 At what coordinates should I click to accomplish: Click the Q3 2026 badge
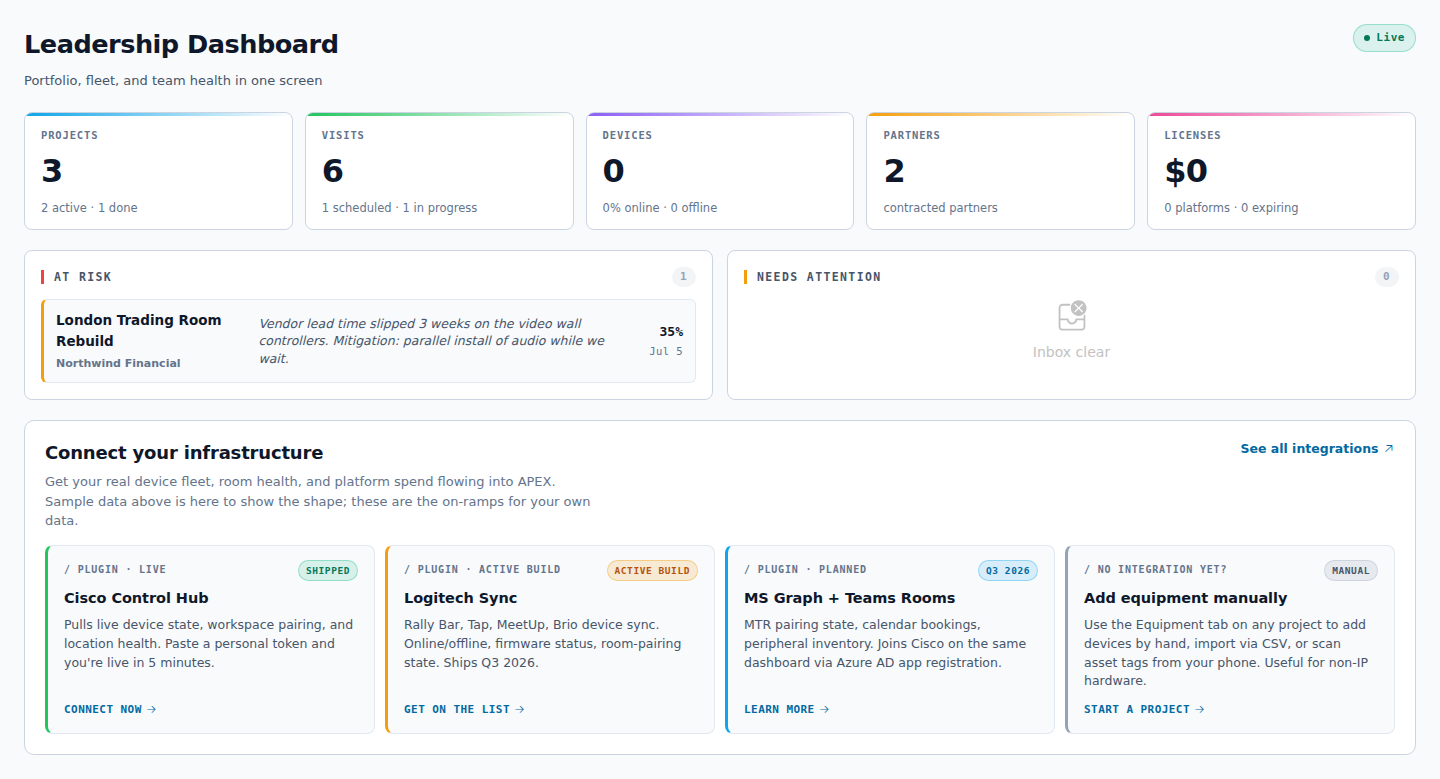point(1008,571)
